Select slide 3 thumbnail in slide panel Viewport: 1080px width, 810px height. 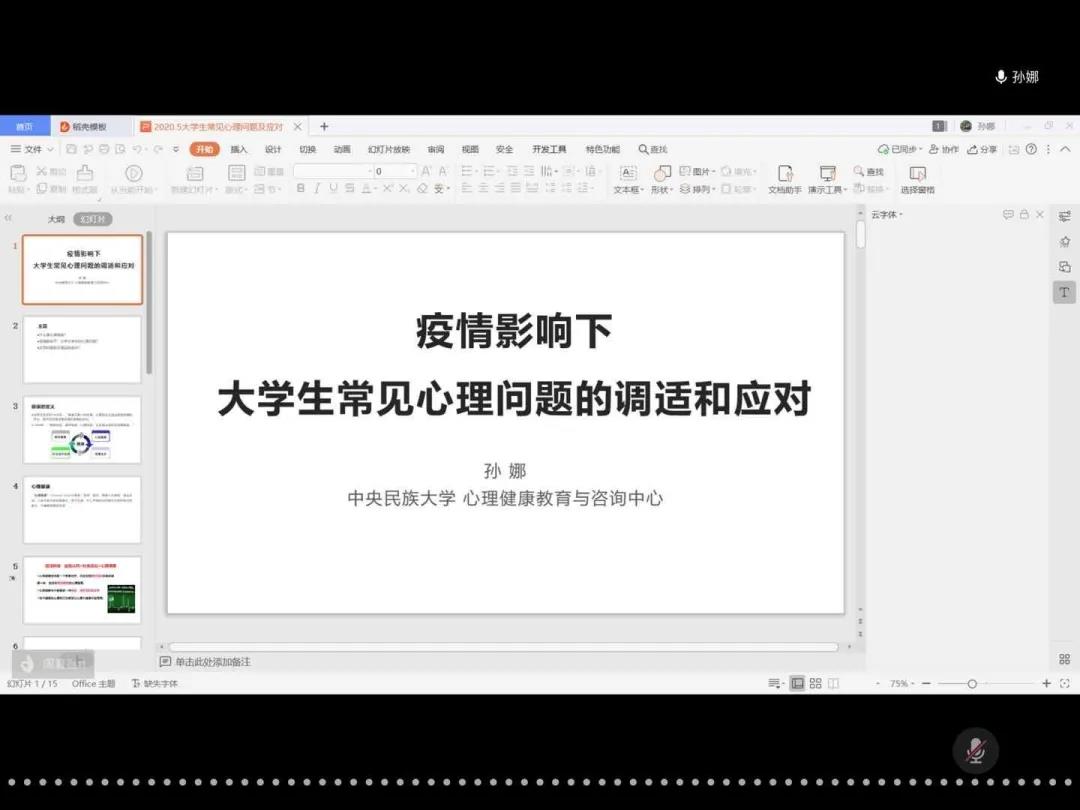tap(82, 430)
